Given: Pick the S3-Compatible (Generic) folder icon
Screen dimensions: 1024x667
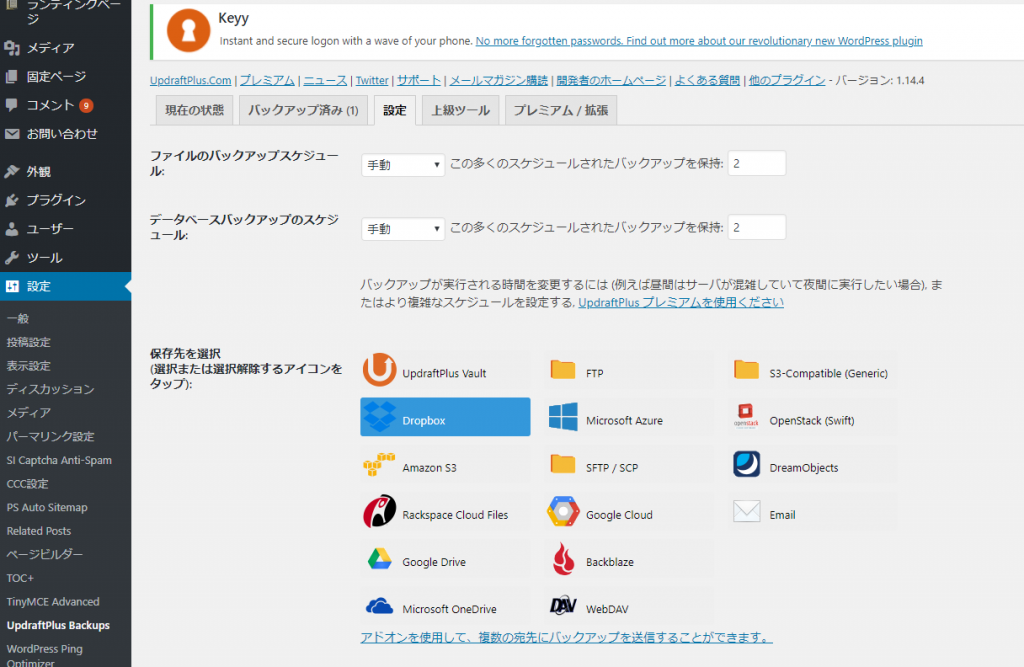Looking at the screenshot, I should click(746, 370).
